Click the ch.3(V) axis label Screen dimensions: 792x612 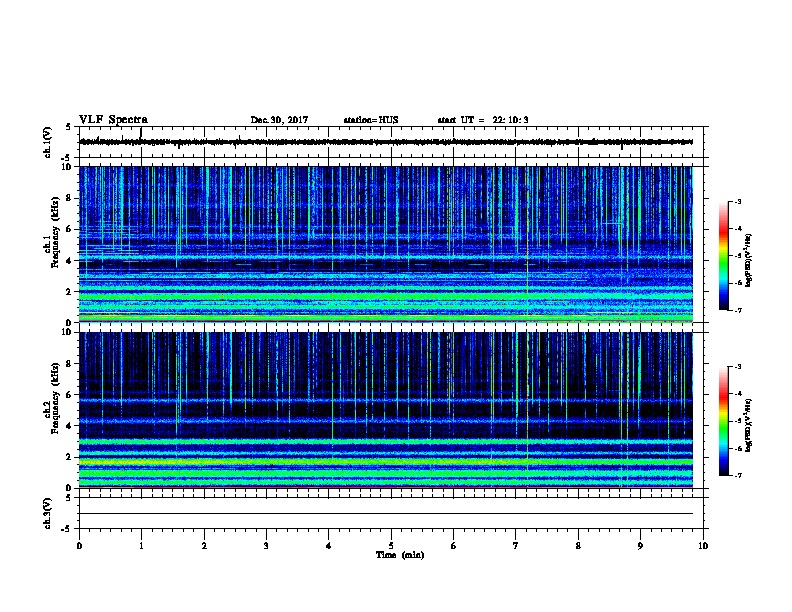47,513
